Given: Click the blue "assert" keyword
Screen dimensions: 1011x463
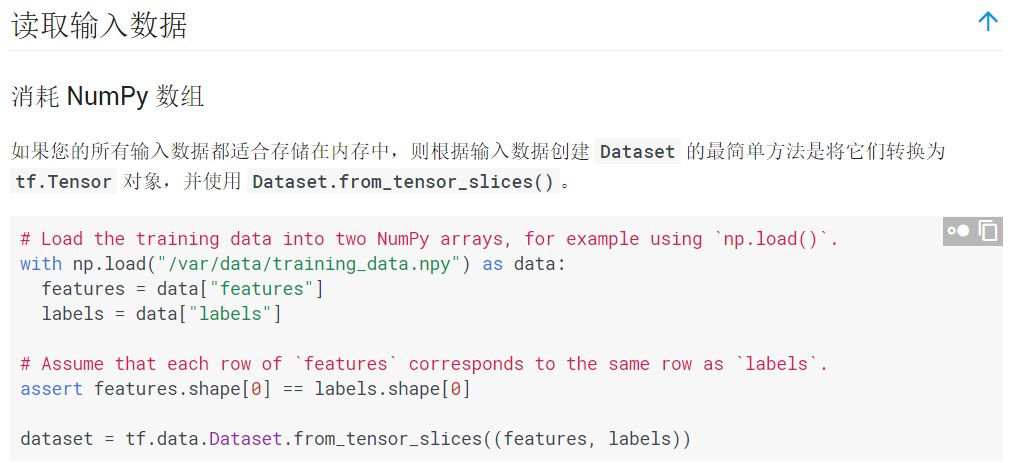Looking at the screenshot, I should click(x=52, y=389).
